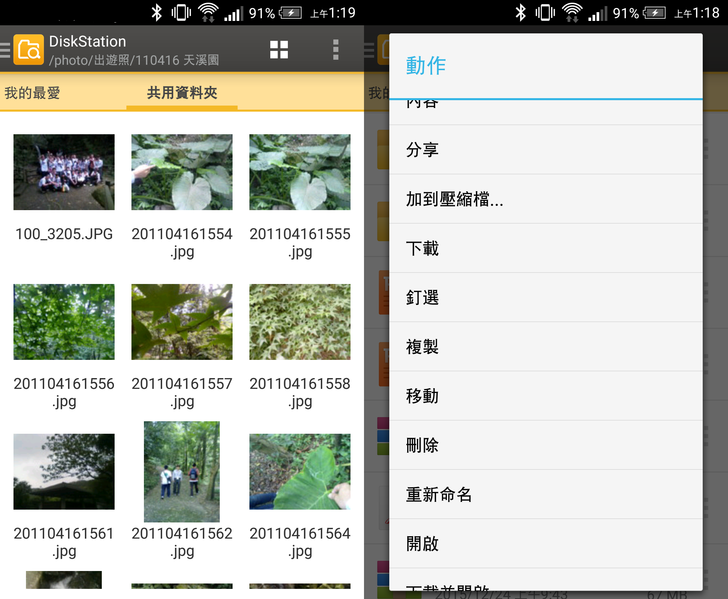Choose 移動 in the action menu
The width and height of the screenshot is (728, 599).
[x=546, y=396]
